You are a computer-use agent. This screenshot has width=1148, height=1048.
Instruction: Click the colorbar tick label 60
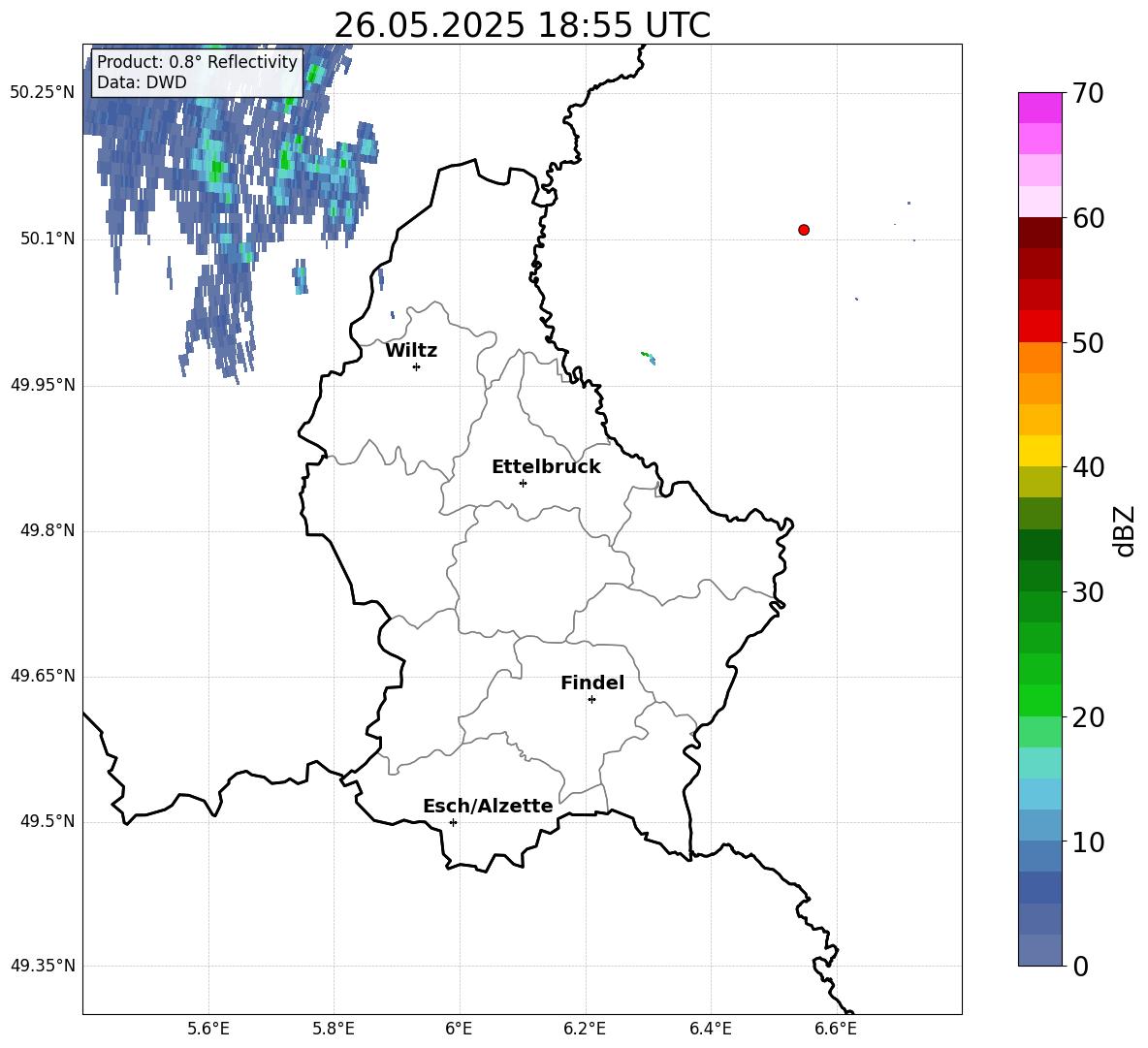(1089, 218)
